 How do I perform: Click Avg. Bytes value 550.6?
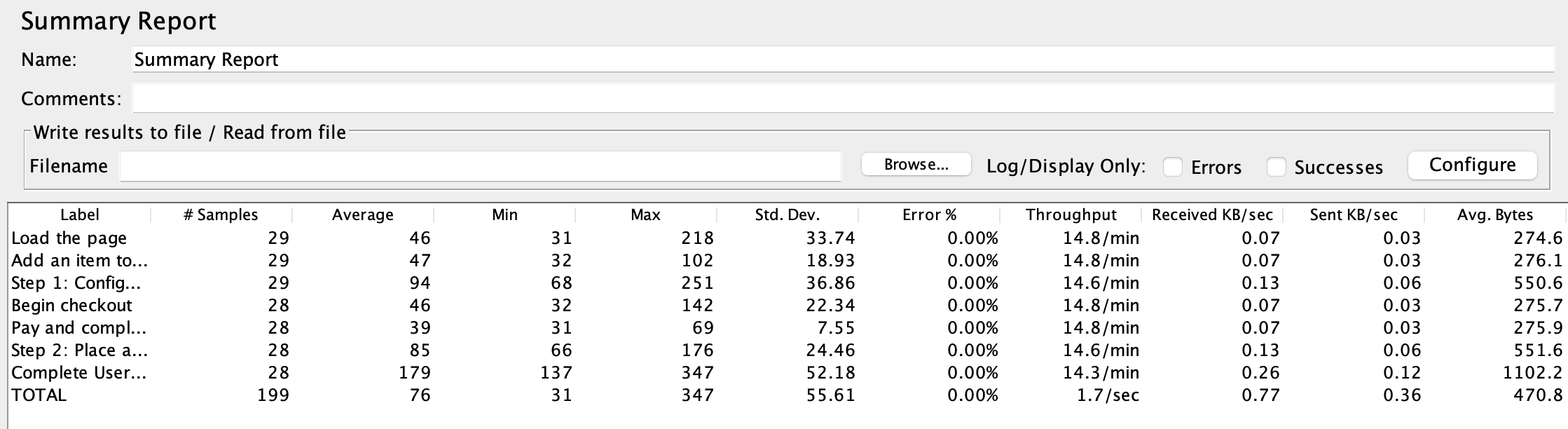1538,283
